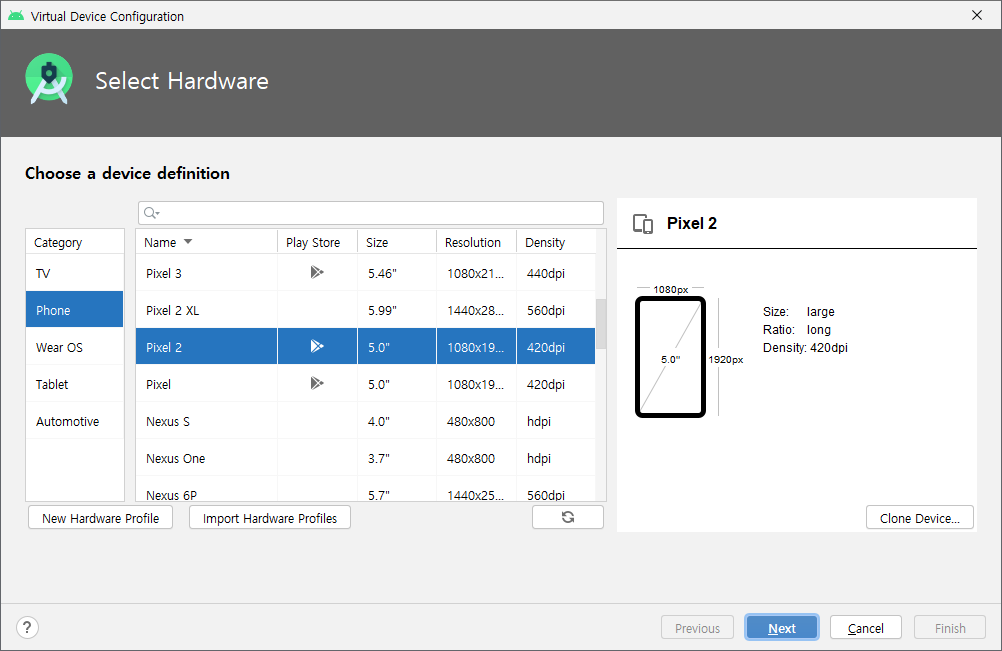
Task: Click the 5.46" size cell
Action: (x=397, y=273)
